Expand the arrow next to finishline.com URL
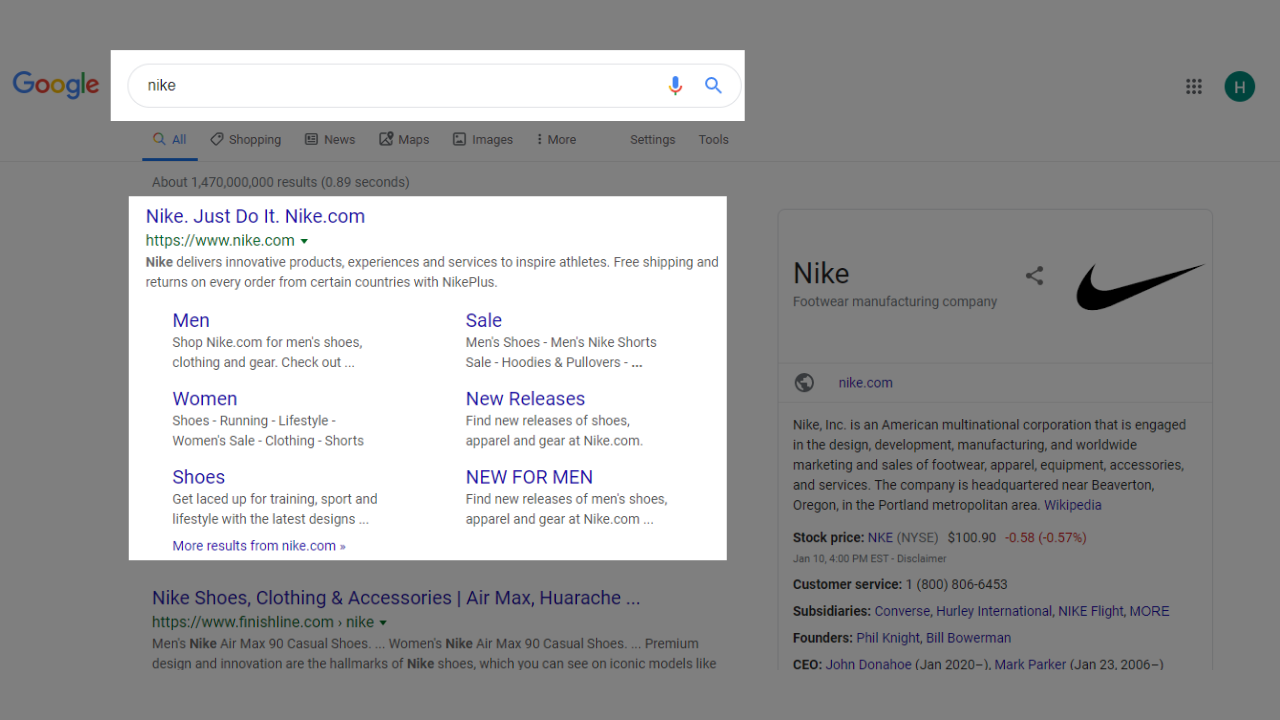Viewport: 1280px width, 720px height. pos(383,623)
